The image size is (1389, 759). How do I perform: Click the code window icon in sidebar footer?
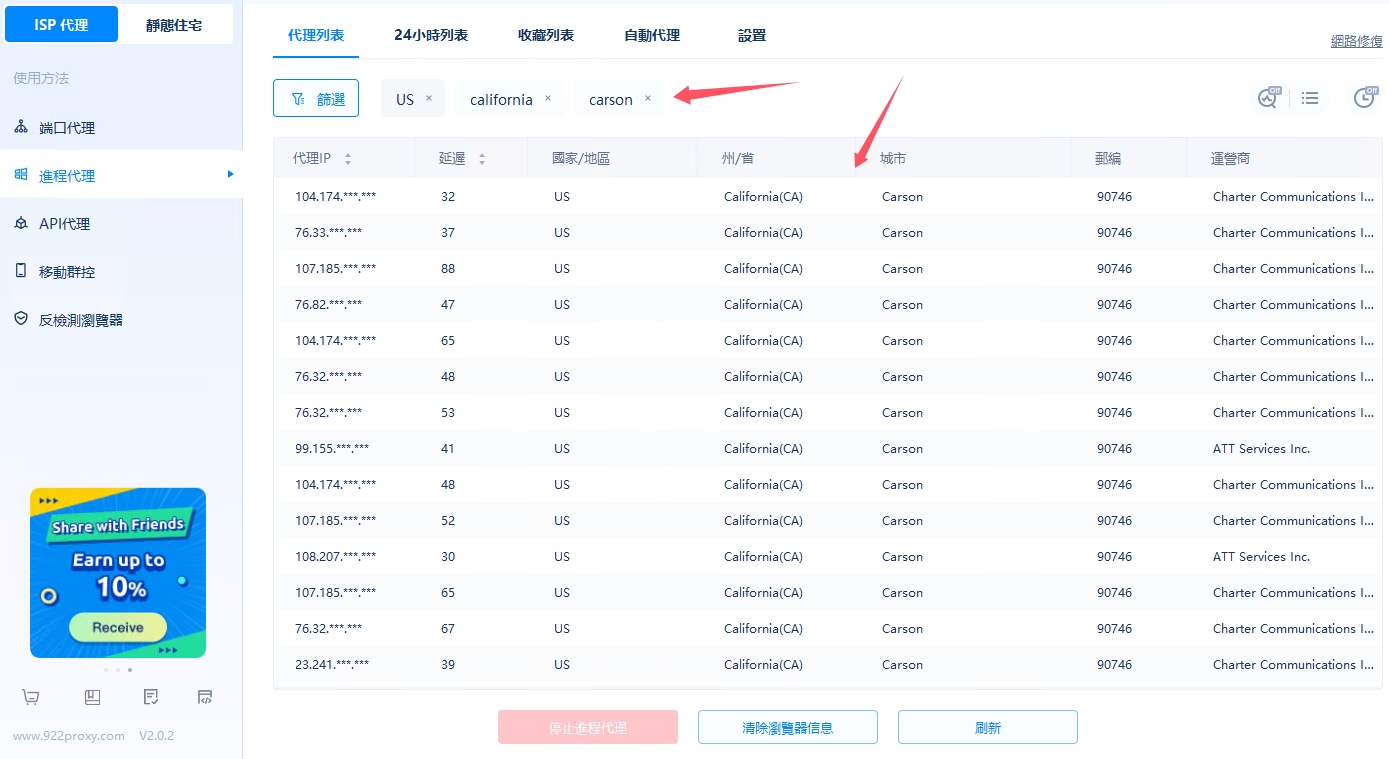(205, 697)
